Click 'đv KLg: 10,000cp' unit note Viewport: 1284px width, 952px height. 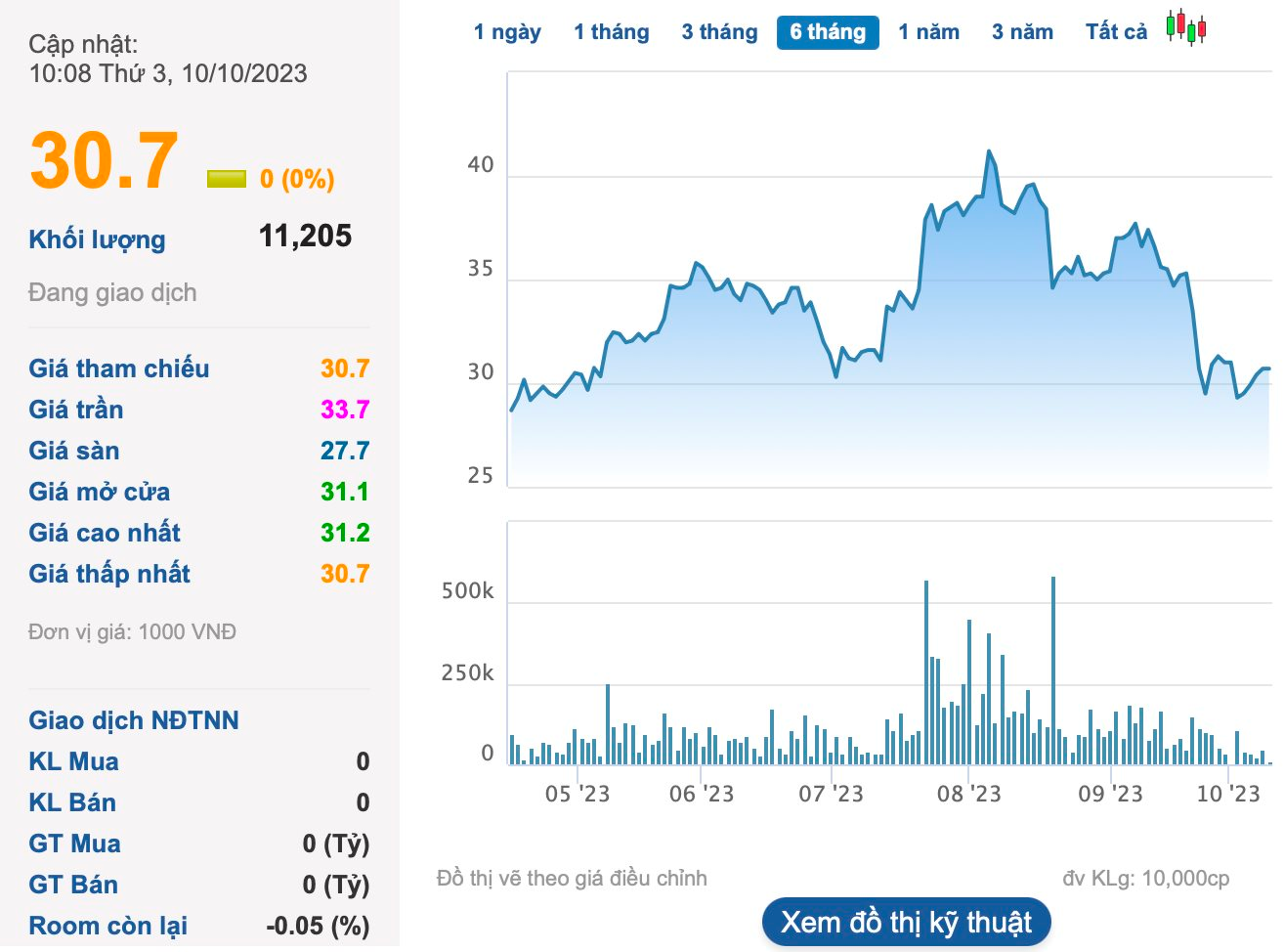coord(1145,878)
